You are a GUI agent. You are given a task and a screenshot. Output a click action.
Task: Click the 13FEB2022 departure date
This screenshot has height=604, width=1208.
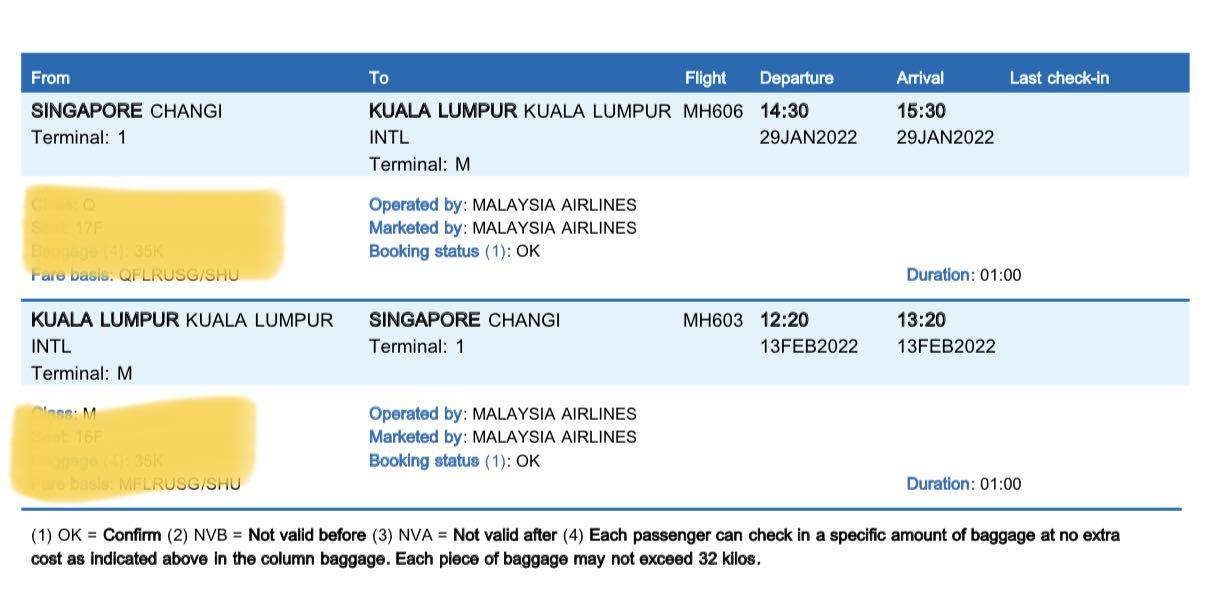[x=808, y=347]
